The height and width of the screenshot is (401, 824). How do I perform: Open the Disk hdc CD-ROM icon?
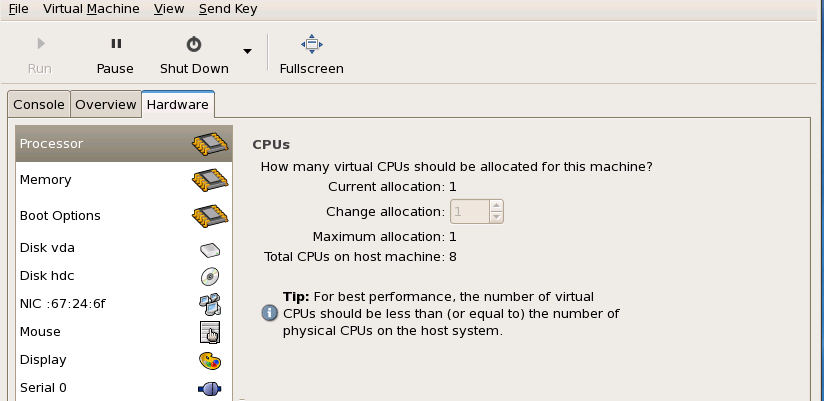(x=209, y=276)
